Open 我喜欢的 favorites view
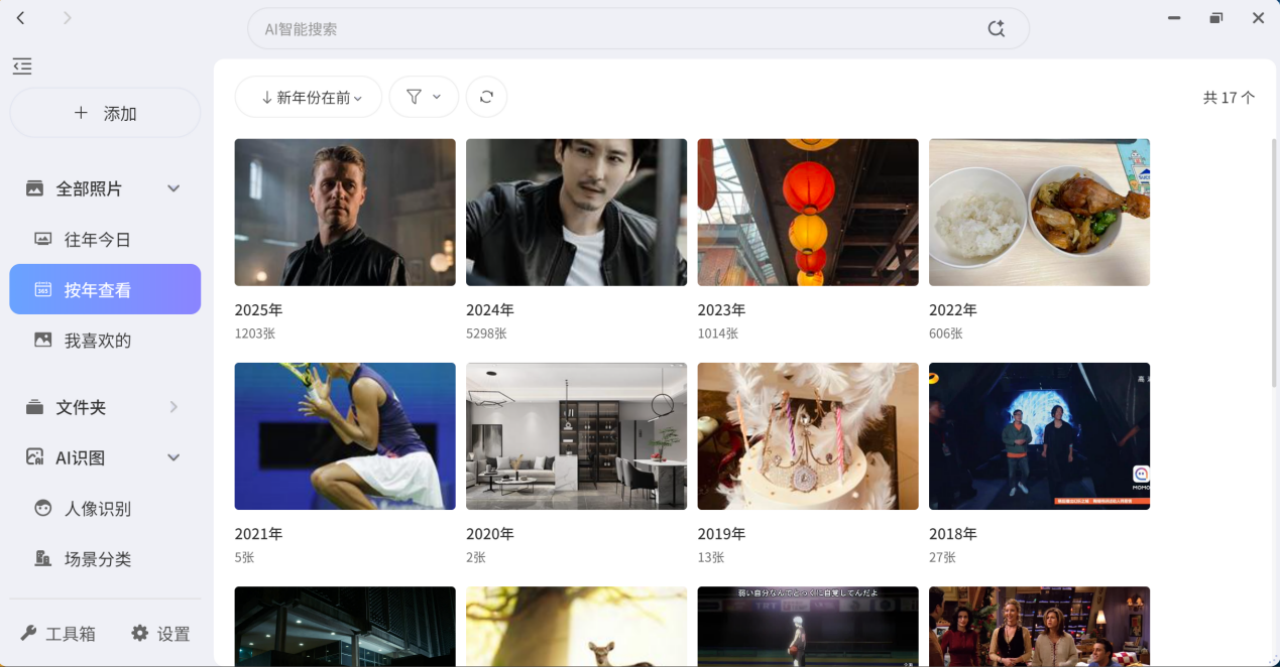The width and height of the screenshot is (1280, 667). point(97,340)
